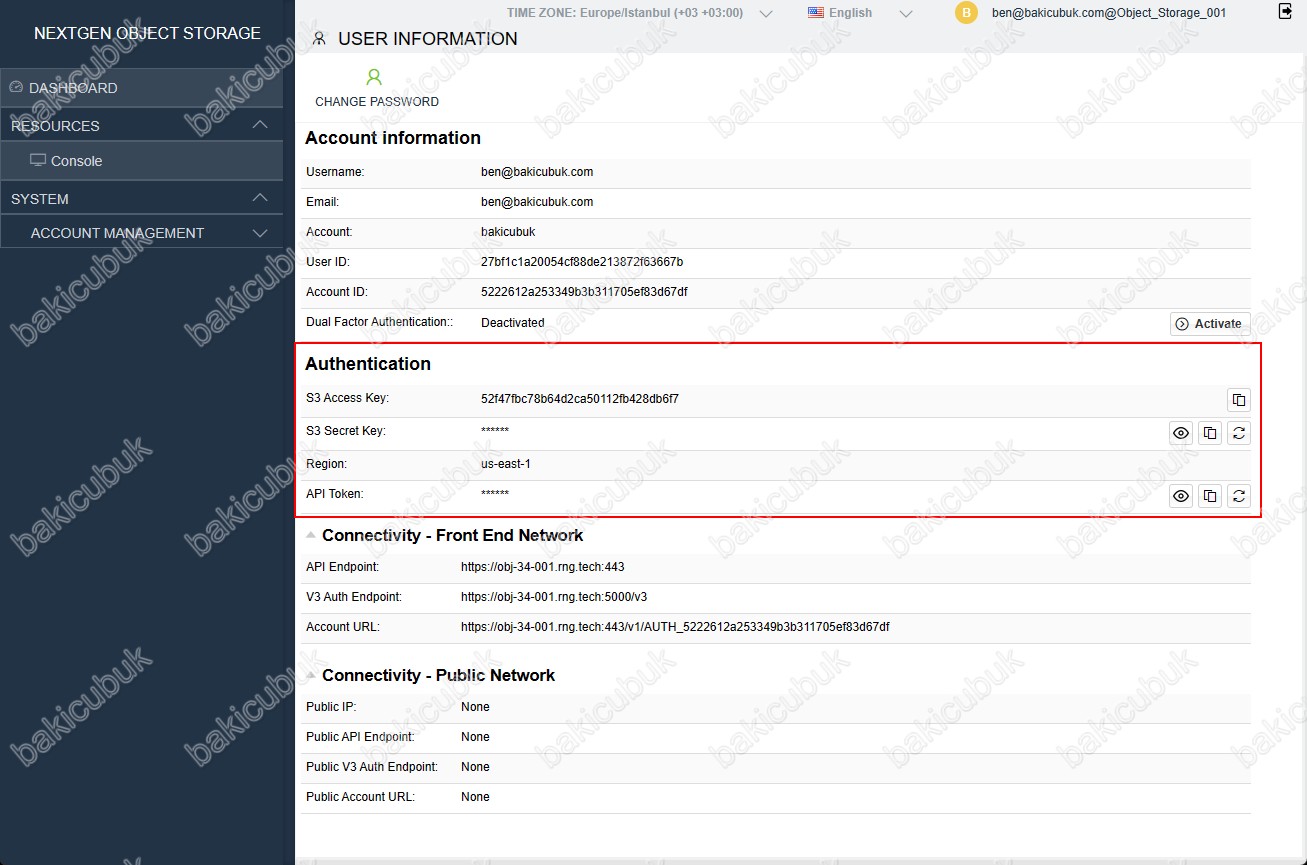Click the Console monitor icon
The image size is (1307, 865).
38,160
